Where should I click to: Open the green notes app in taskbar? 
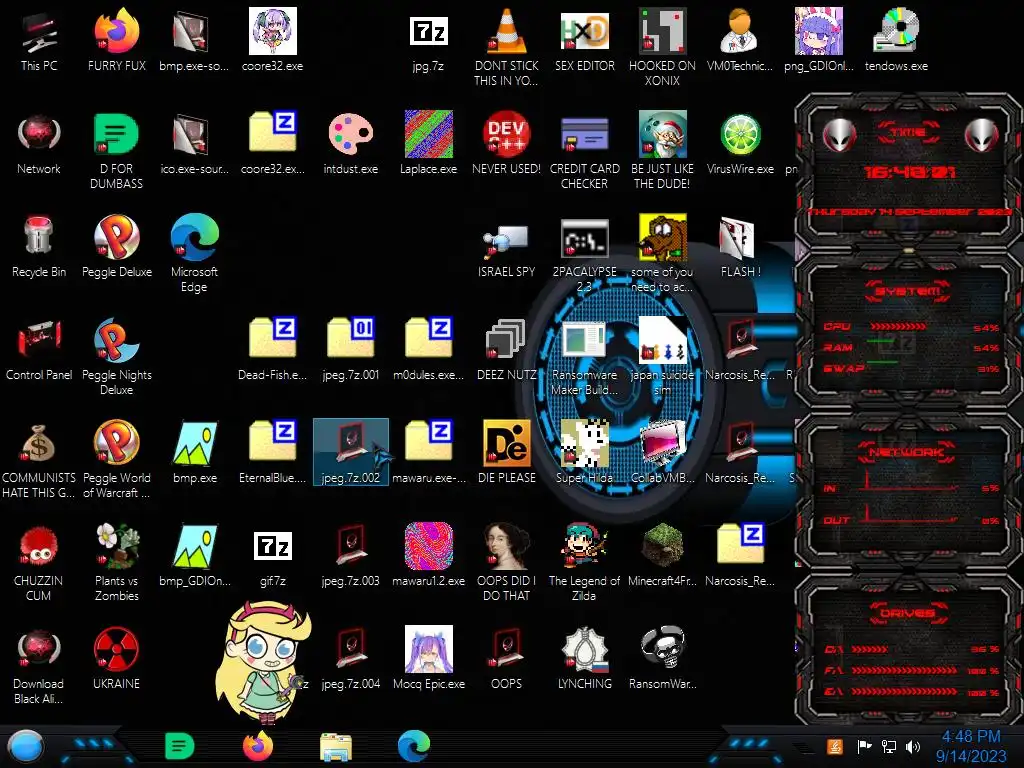click(x=180, y=746)
